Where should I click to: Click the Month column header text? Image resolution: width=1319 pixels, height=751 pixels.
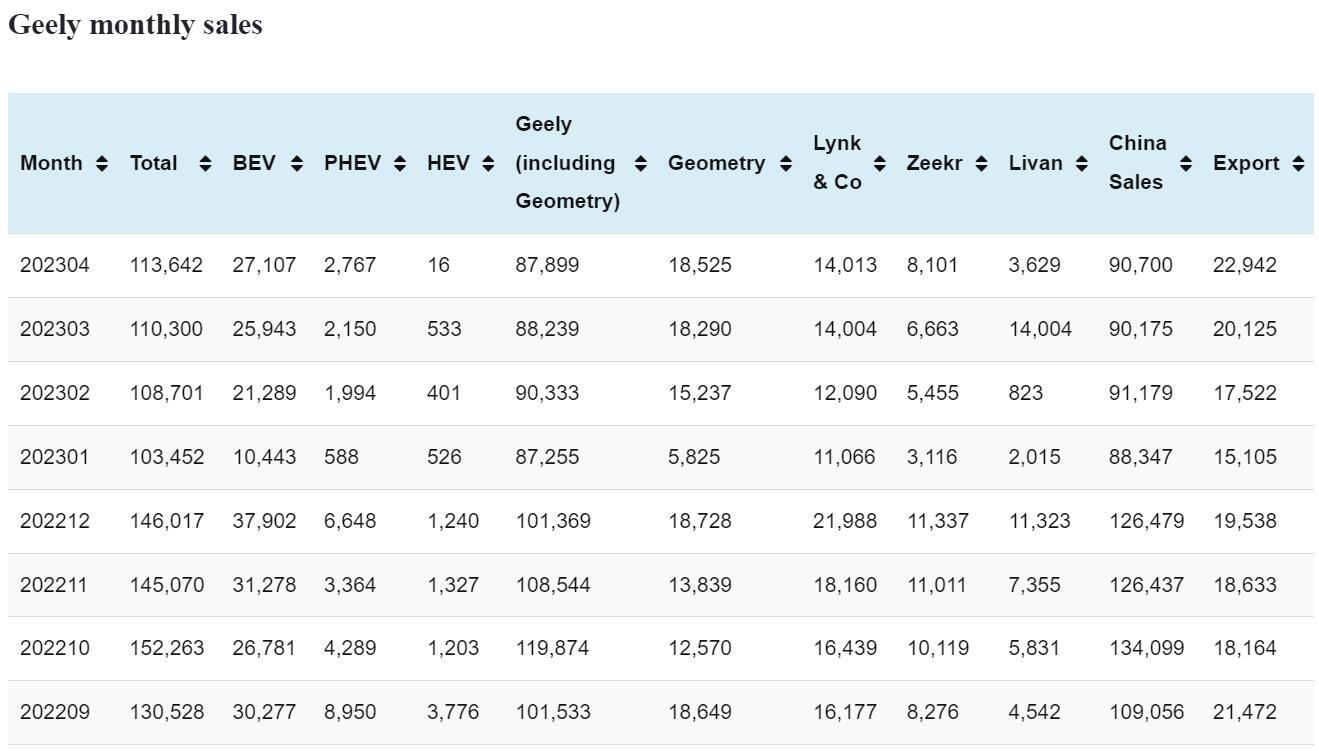[51, 163]
